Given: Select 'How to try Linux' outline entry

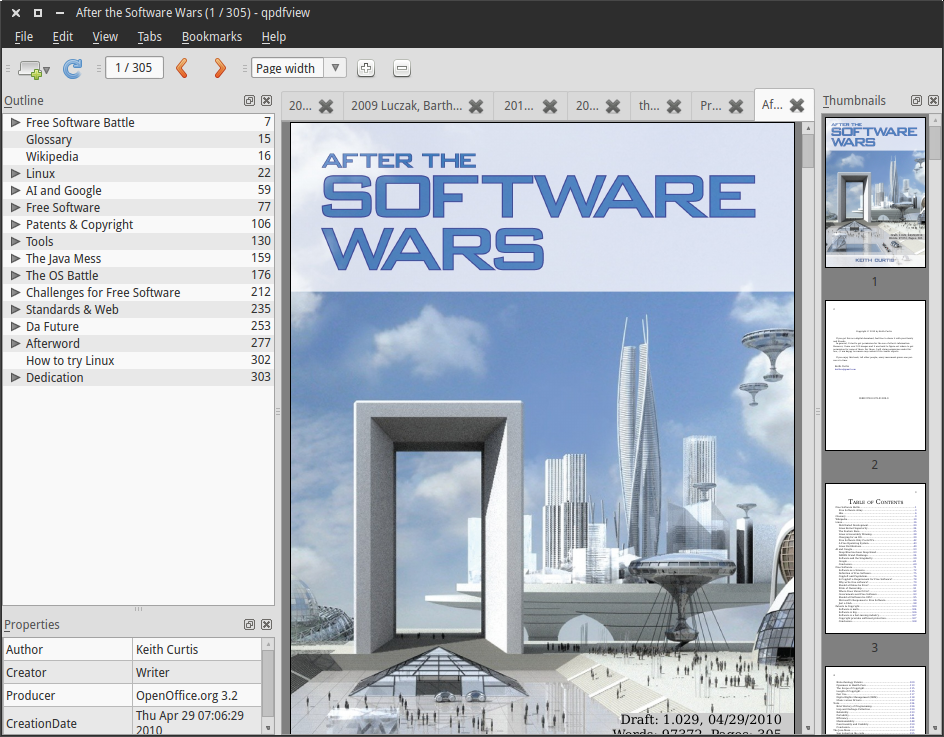Looking at the screenshot, I should 70,361.
